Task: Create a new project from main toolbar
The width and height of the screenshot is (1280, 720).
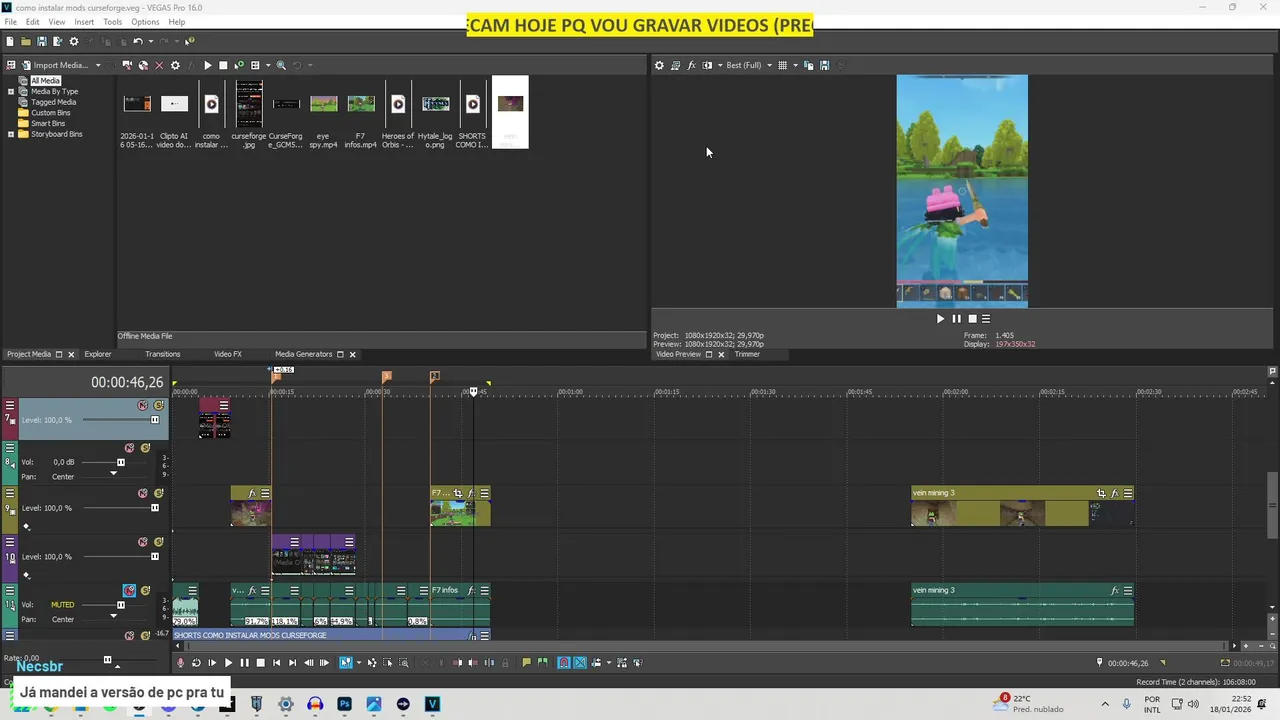Action: pos(10,42)
